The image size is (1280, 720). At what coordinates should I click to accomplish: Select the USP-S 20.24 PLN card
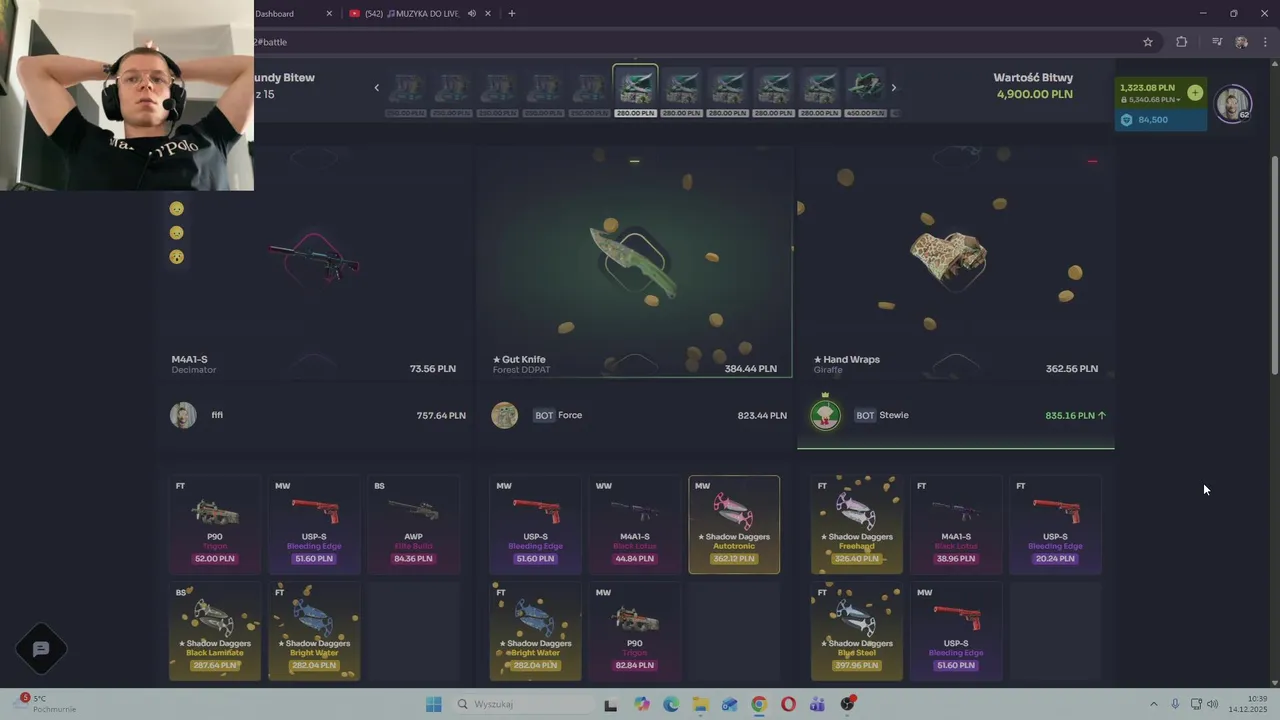(x=1055, y=524)
